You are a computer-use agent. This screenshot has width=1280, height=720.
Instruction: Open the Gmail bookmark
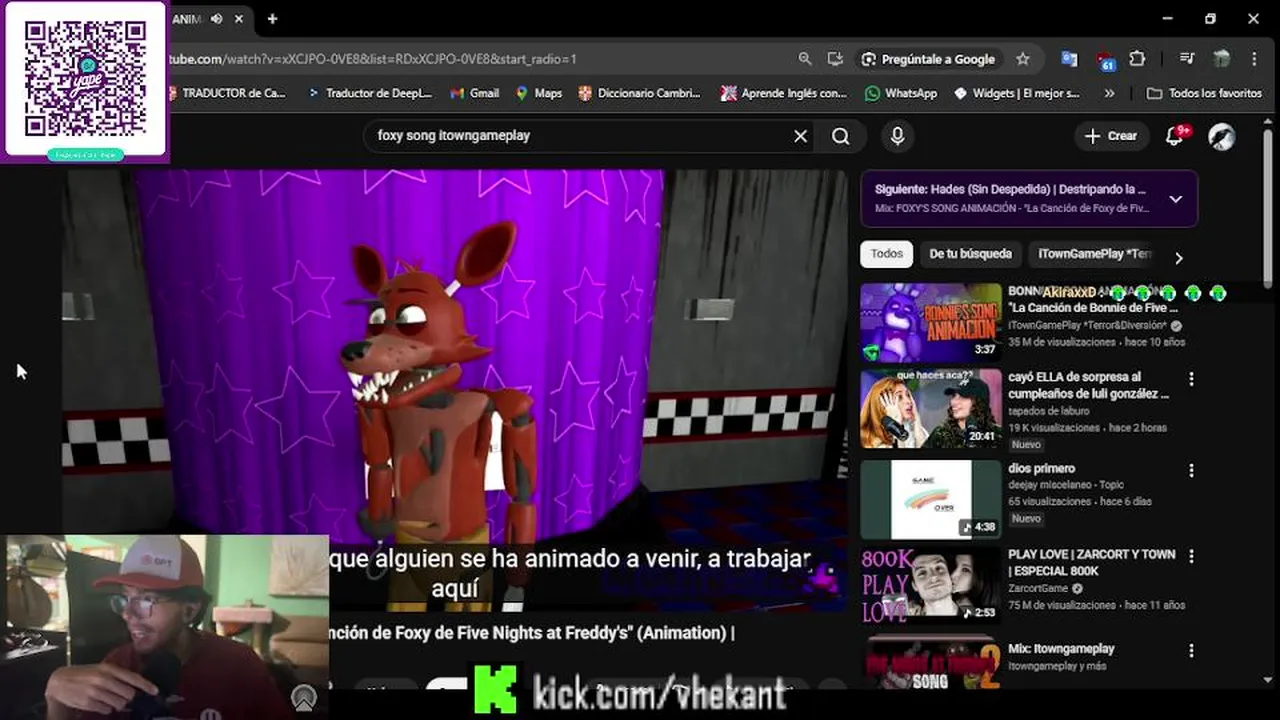coord(474,93)
